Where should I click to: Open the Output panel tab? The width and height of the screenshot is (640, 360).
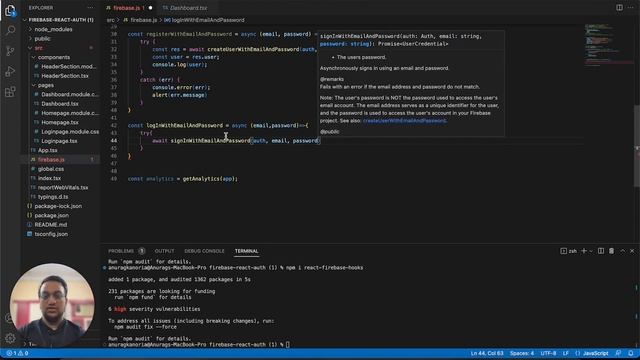[164, 251]
